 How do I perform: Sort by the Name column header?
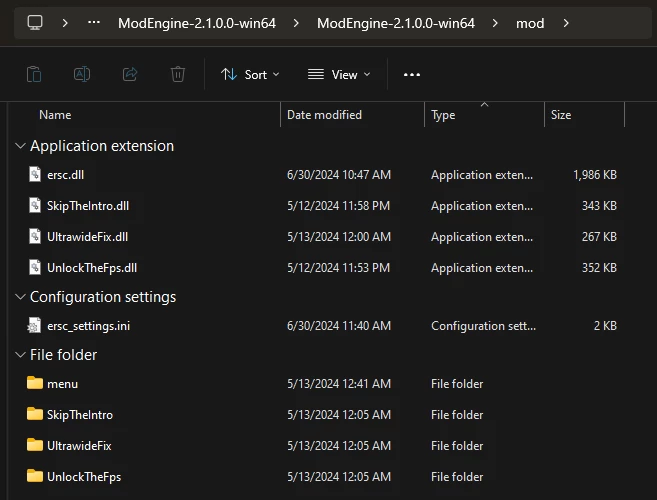[55, 115]
